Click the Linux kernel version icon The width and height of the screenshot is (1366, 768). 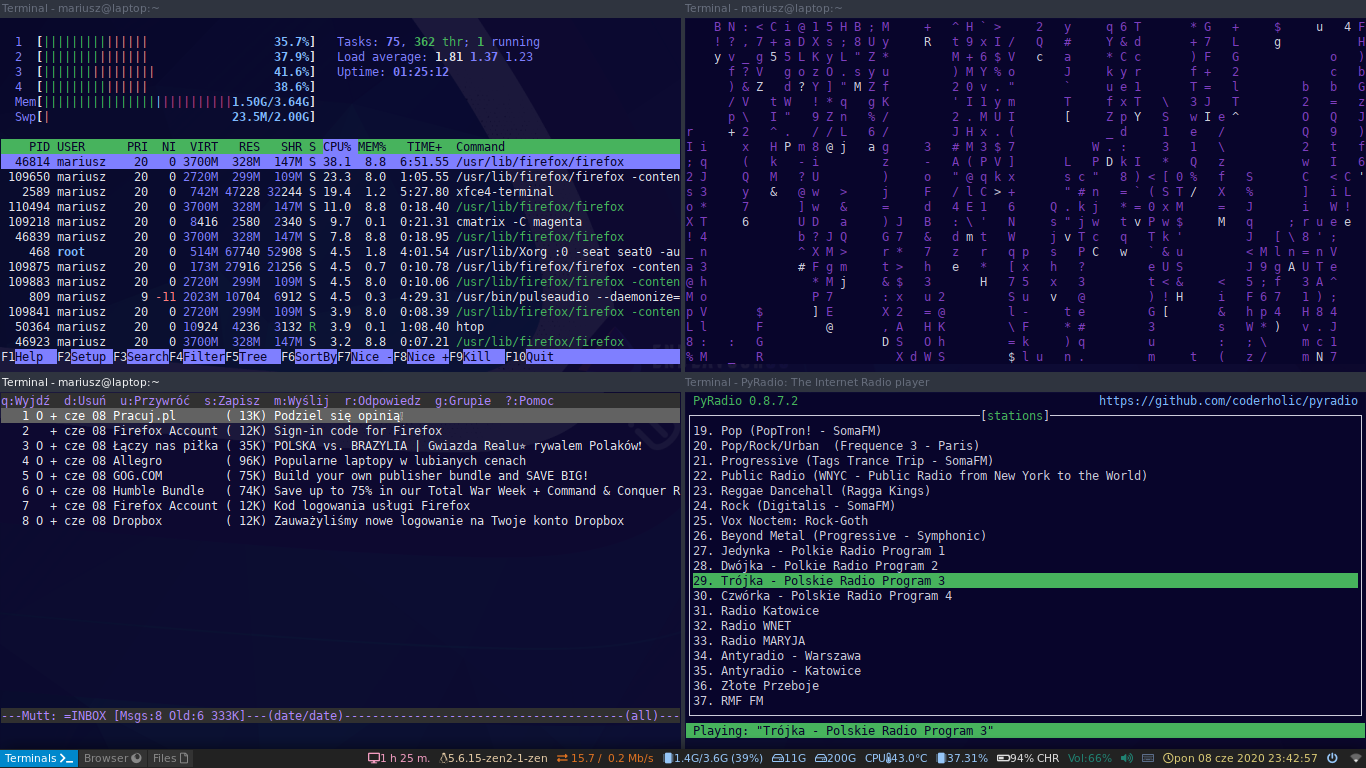click(445, 758)
